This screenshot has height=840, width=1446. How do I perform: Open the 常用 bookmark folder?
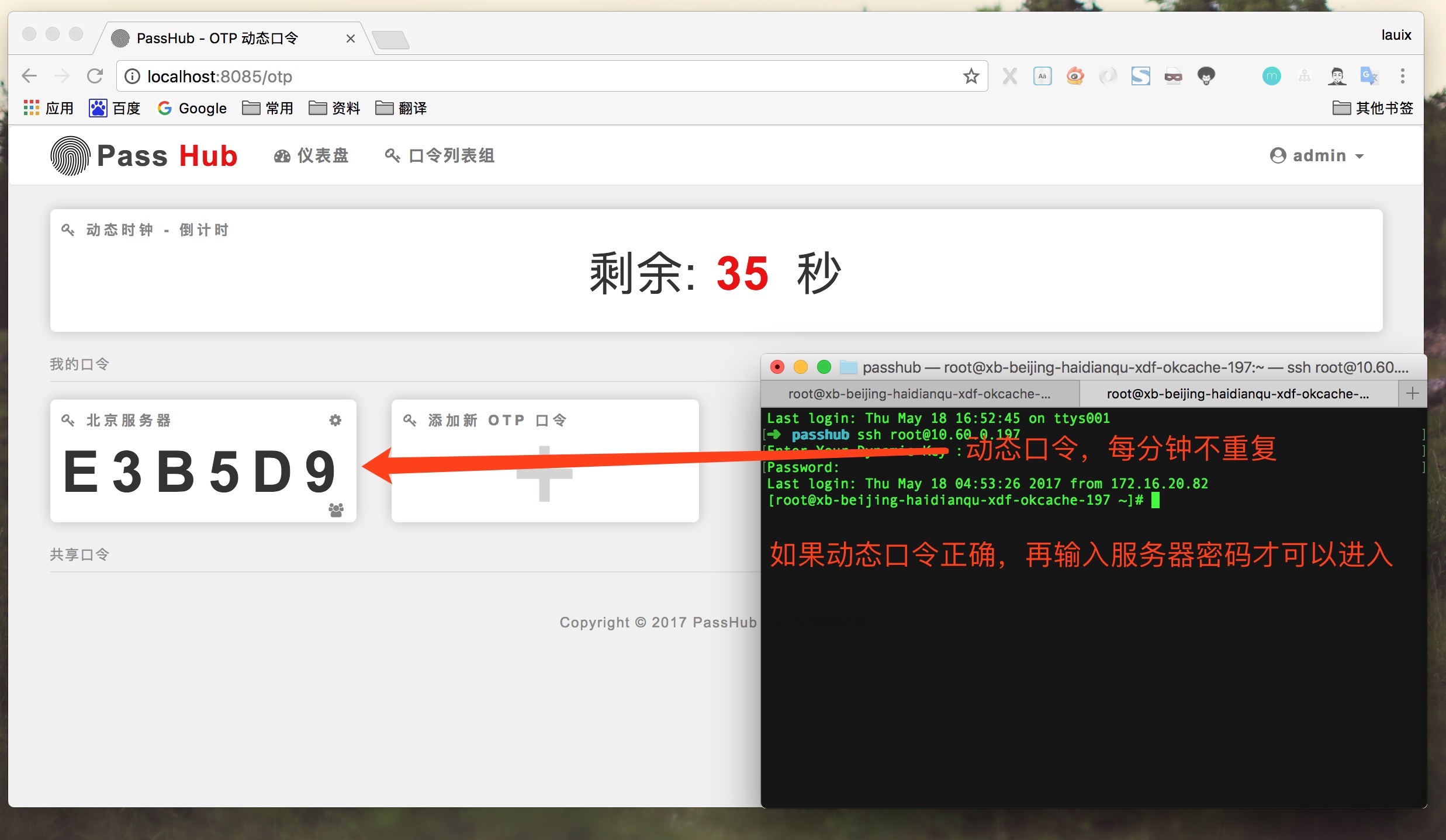(x=268, y=108)
